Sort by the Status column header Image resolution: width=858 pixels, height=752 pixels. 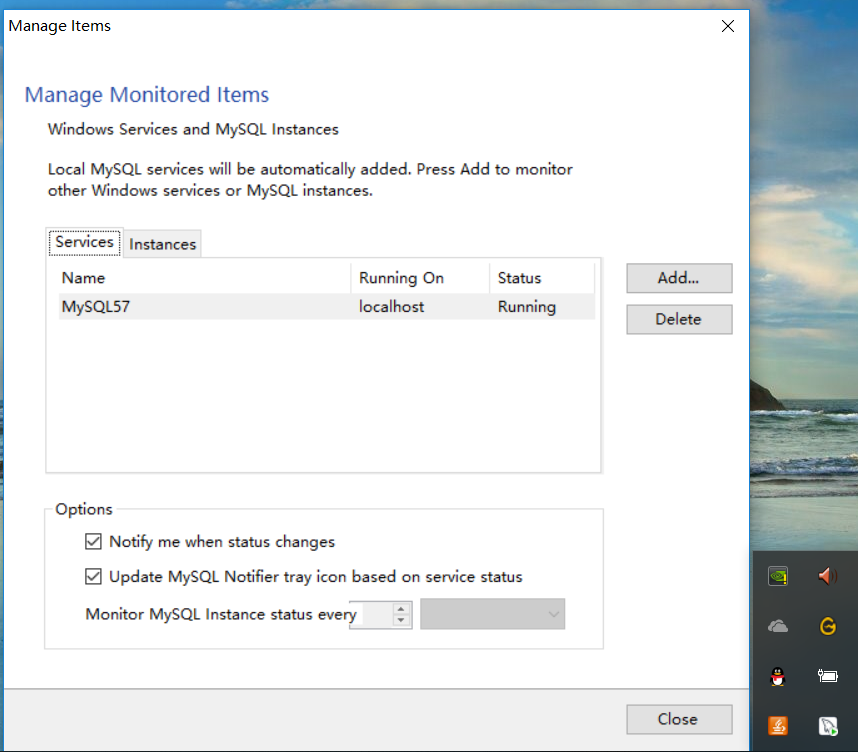542,278
